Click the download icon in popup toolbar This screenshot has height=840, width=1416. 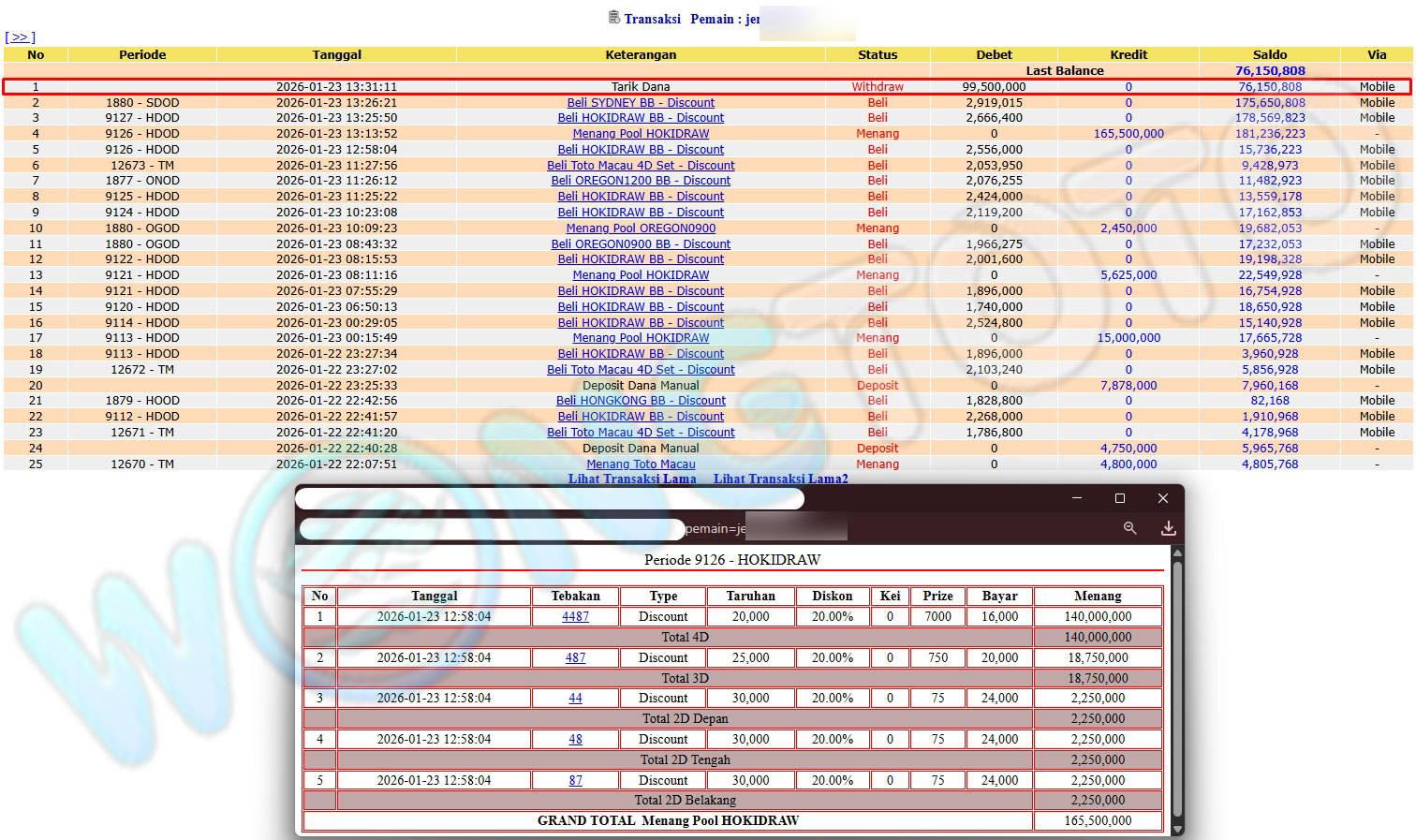click(x=1168, y=528)
